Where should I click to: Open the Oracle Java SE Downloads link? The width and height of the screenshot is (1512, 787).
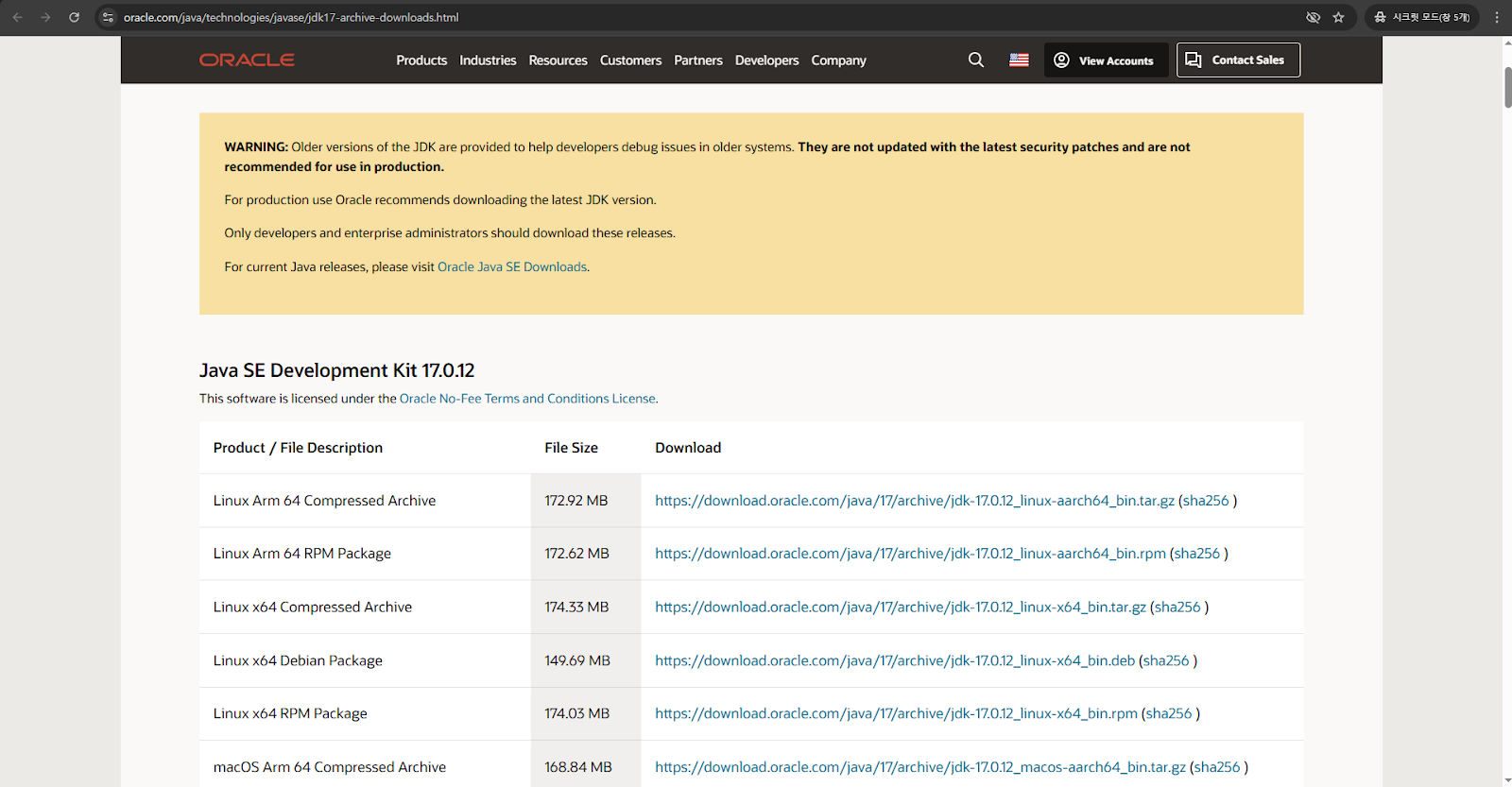512,267
